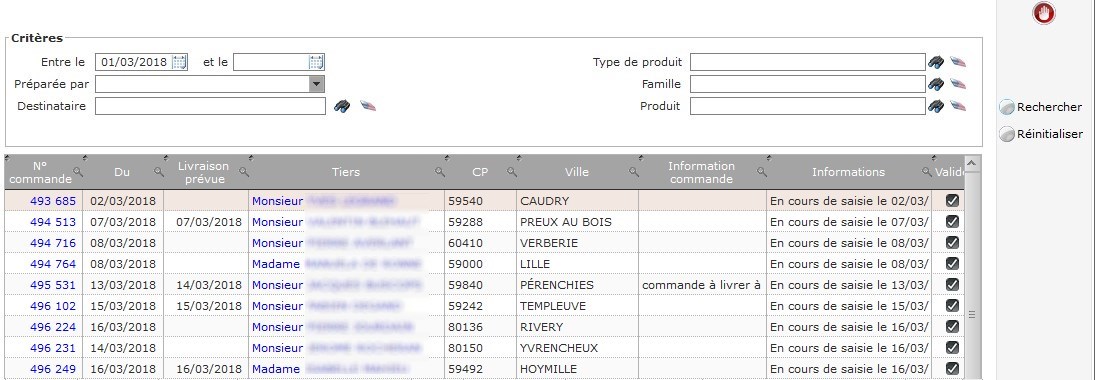Search Type de produit with the binoculars icon
This screenshot has height=380, width=1095.
[936, 62]
